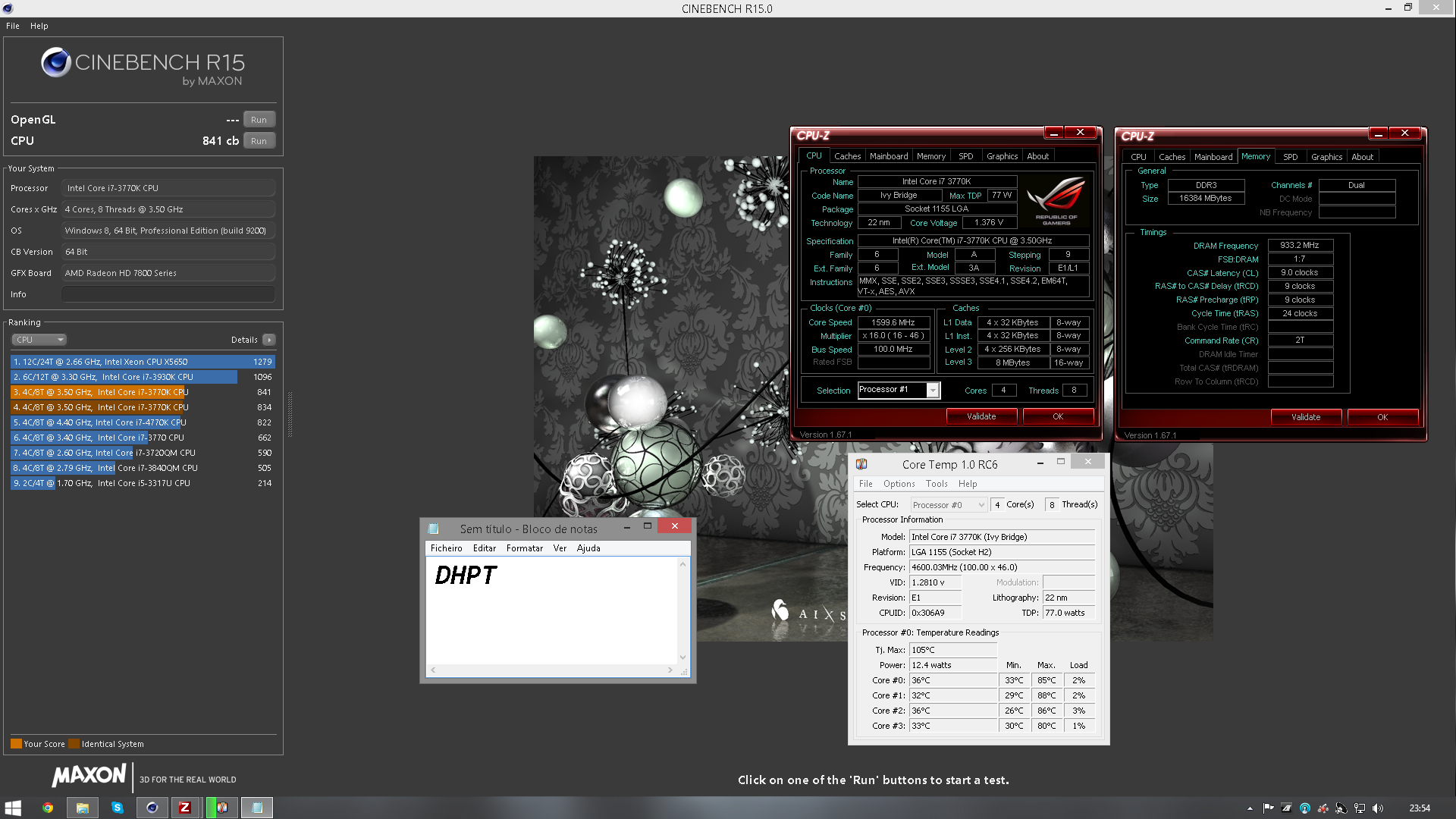Click Notepad horizontal scrollbar right arrow
This screenshot has width=1456, height=819.
tap(670, 670)
